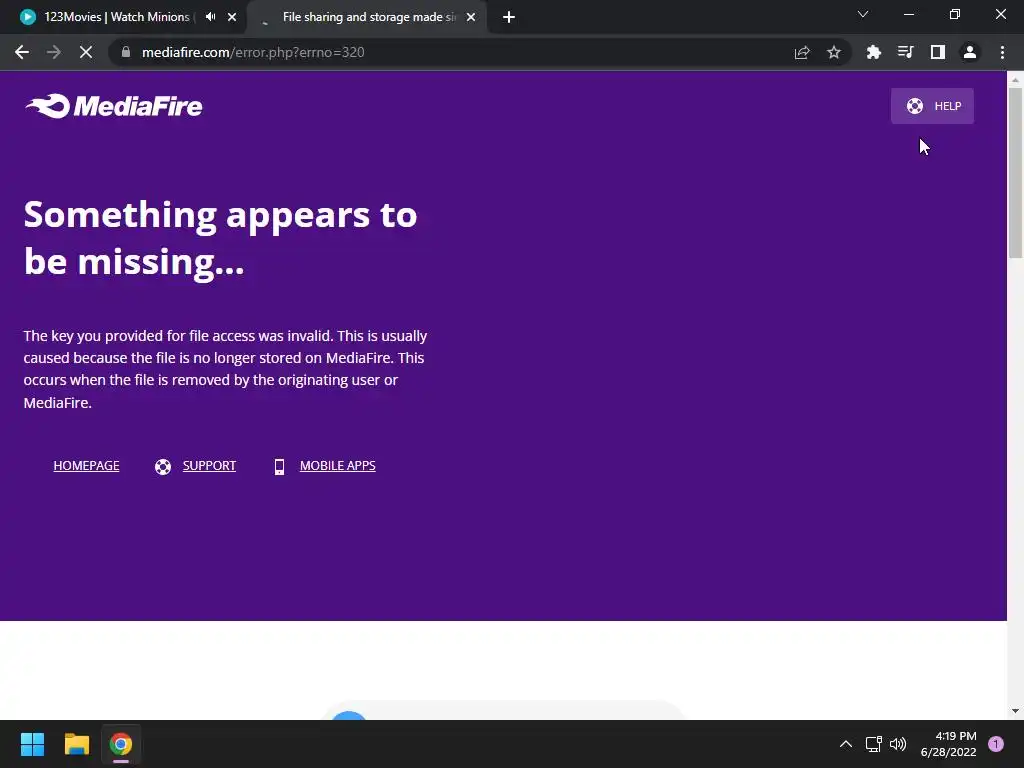Open volume control tray icon
This screenshot has height=768, width=1024.
tap(898, 744)
